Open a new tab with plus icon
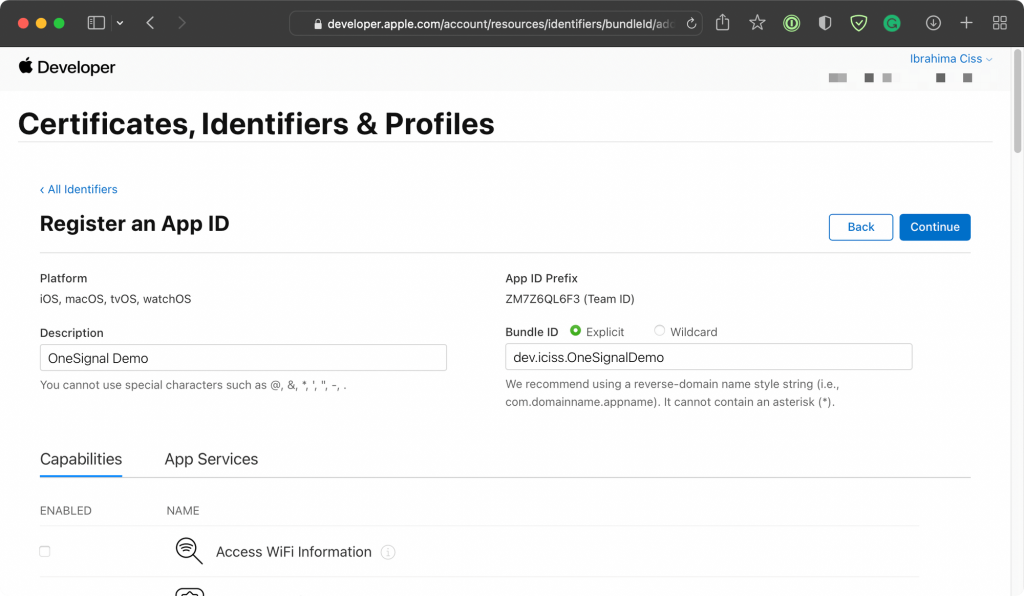 pyautogui.click(x=967, y=23)
